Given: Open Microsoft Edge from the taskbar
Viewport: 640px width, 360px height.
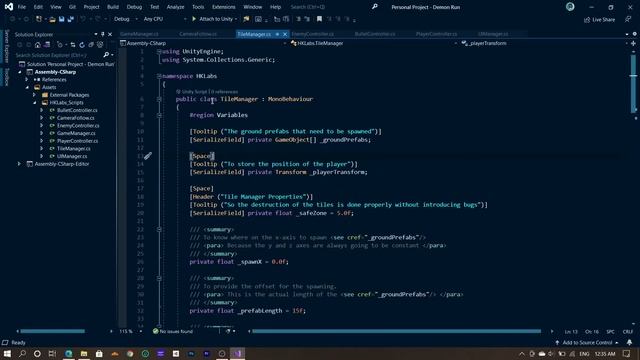Looking at the screenshot, I should (x=69, y=353).
